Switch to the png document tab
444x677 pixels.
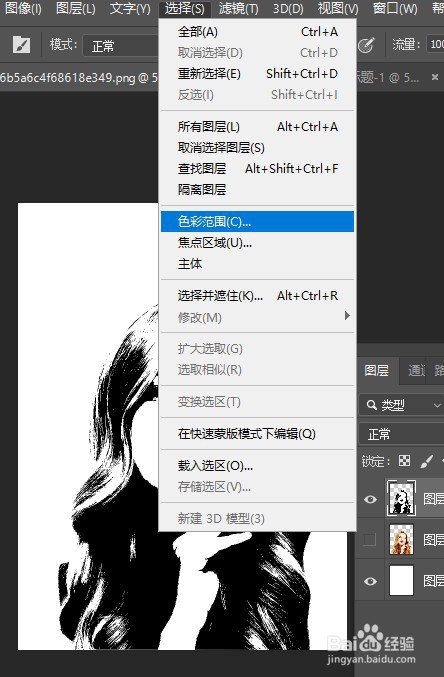pyautogui.click(x=79, y=78)
